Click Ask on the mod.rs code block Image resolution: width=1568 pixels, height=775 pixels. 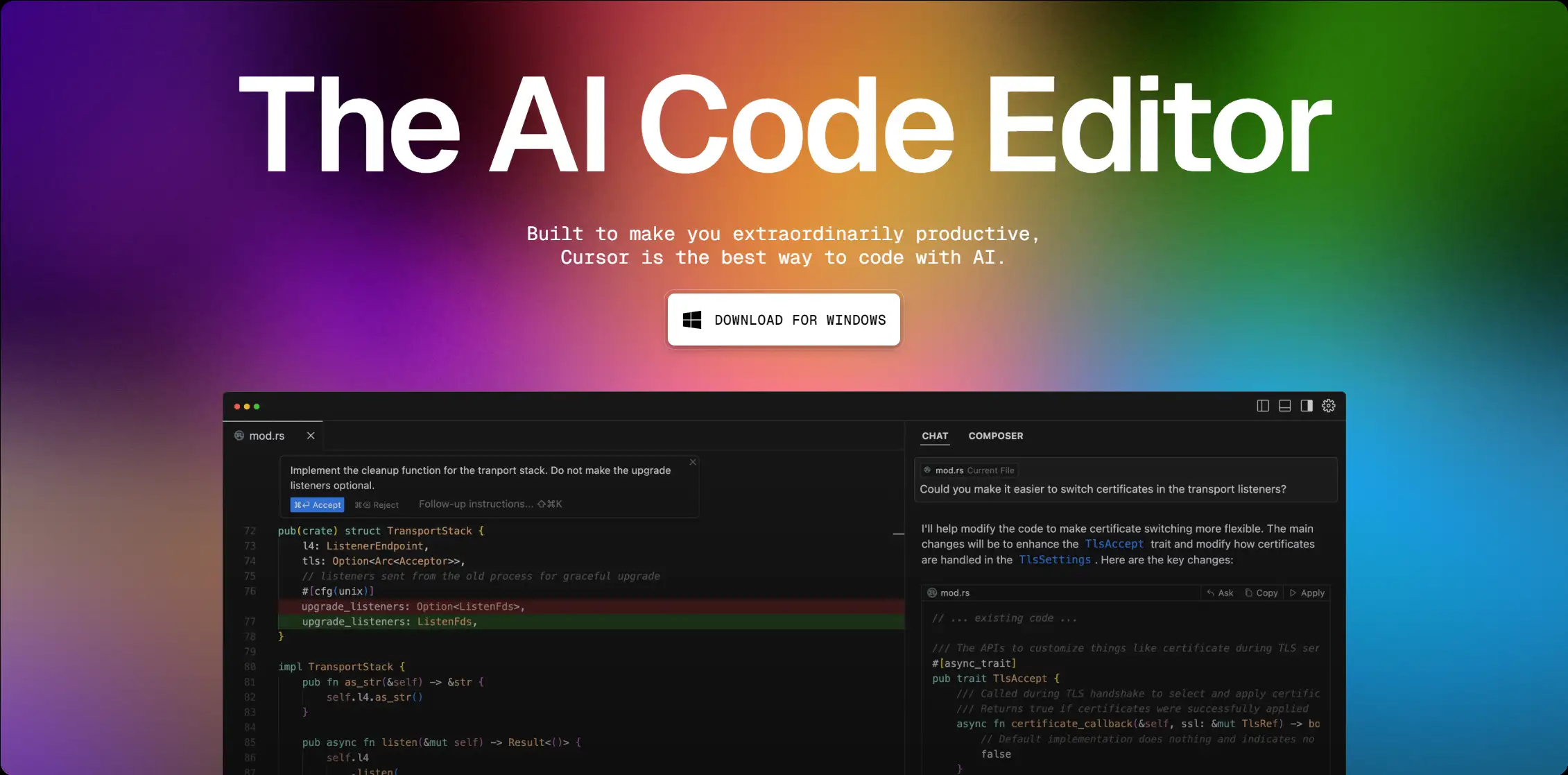(1220, 593)
